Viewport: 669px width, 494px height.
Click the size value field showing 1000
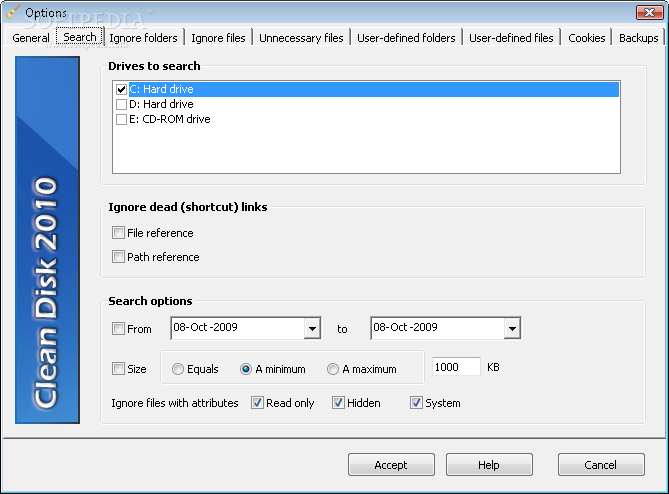coord(456,367)
